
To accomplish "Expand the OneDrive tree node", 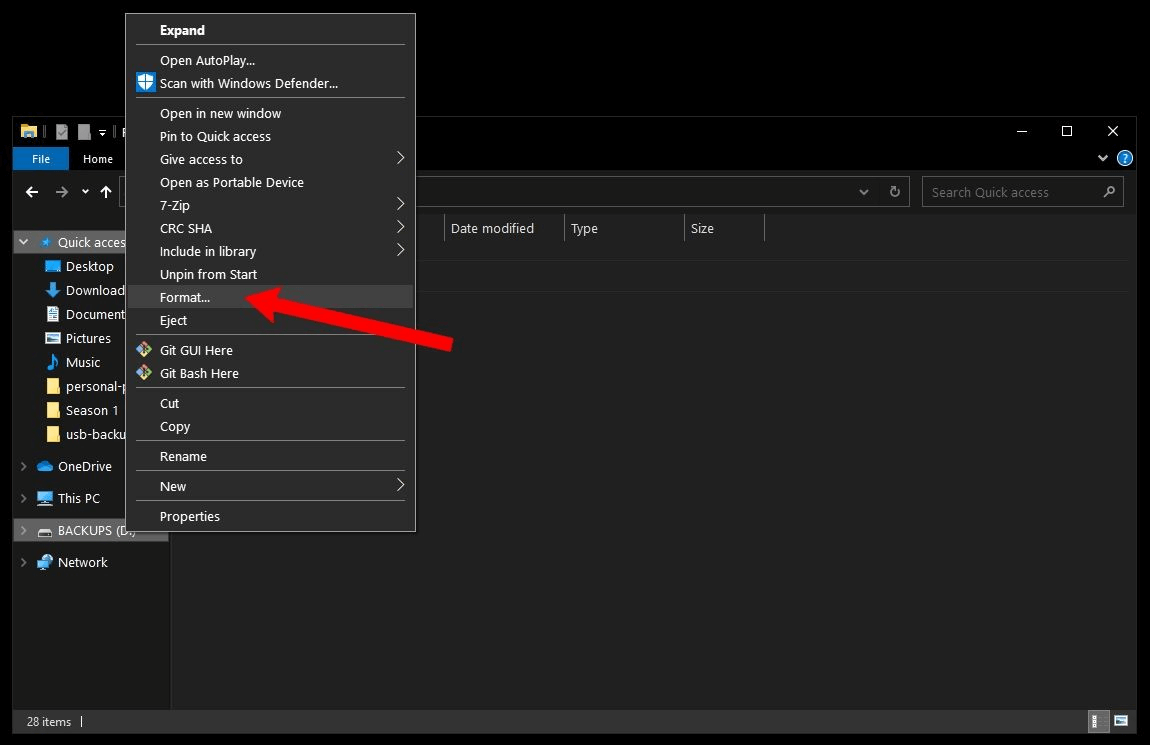I will click(x=24, y=466).
